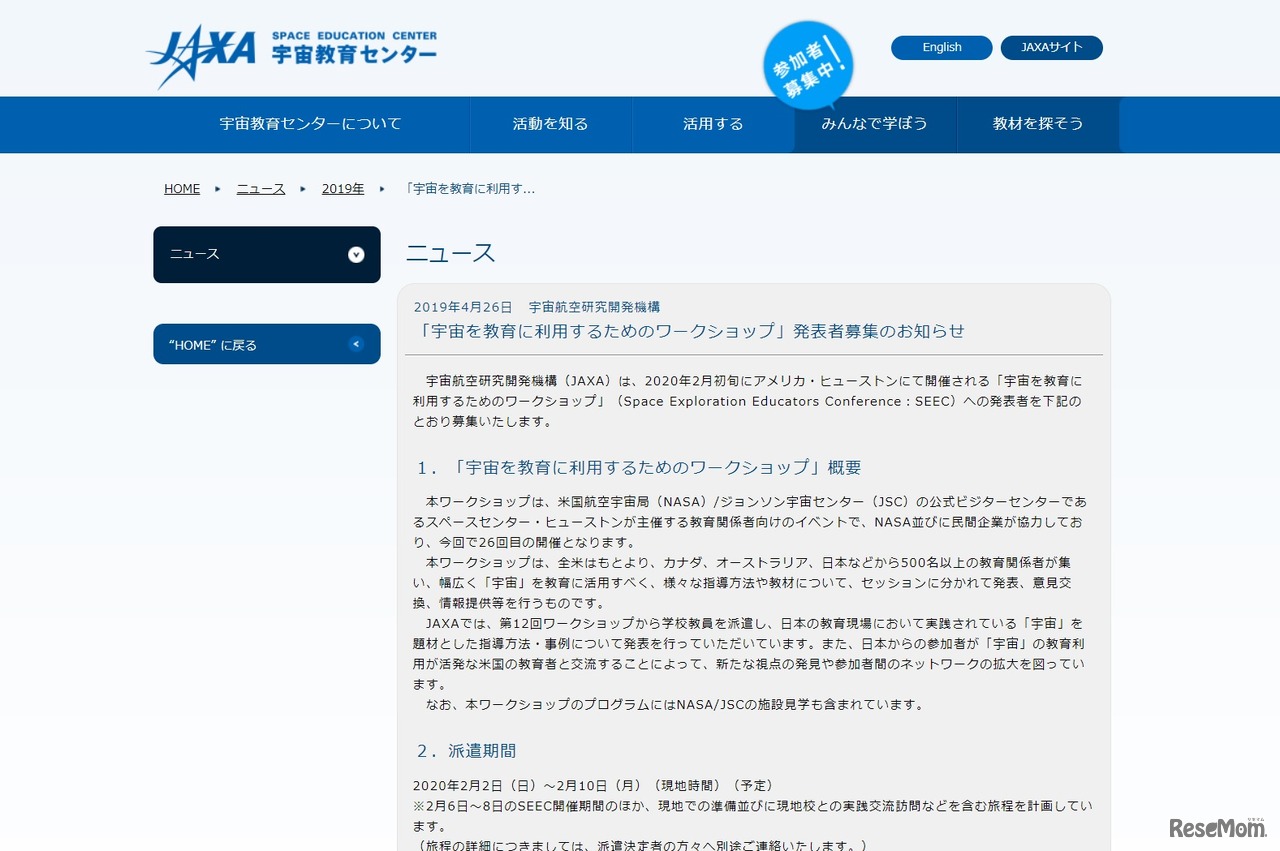Open the みんなで学ぼう navigation section
The height and width of the screenshot is (851, 1280).
(x=874, y=124)
